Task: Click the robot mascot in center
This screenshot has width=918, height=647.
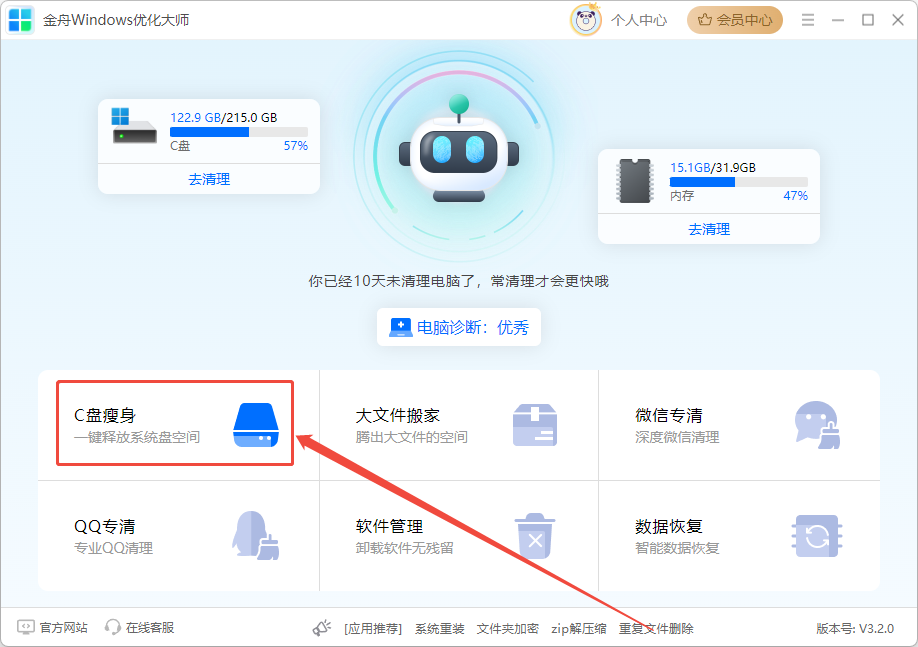Action: [x=459, y=152]
